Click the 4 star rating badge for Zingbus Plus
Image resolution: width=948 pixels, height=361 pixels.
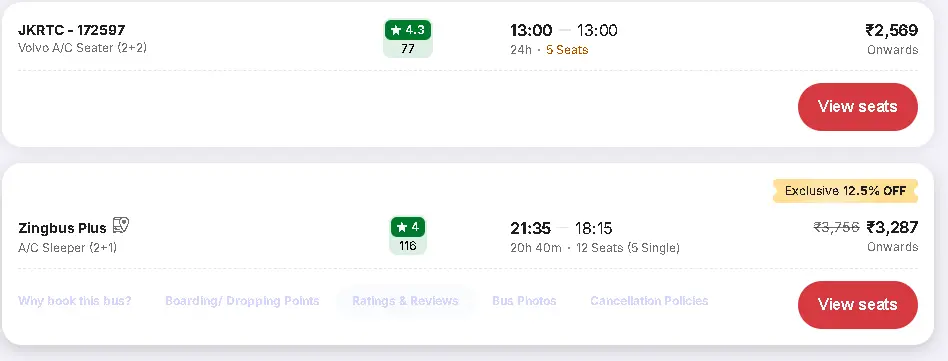click(x=408, y=227)
